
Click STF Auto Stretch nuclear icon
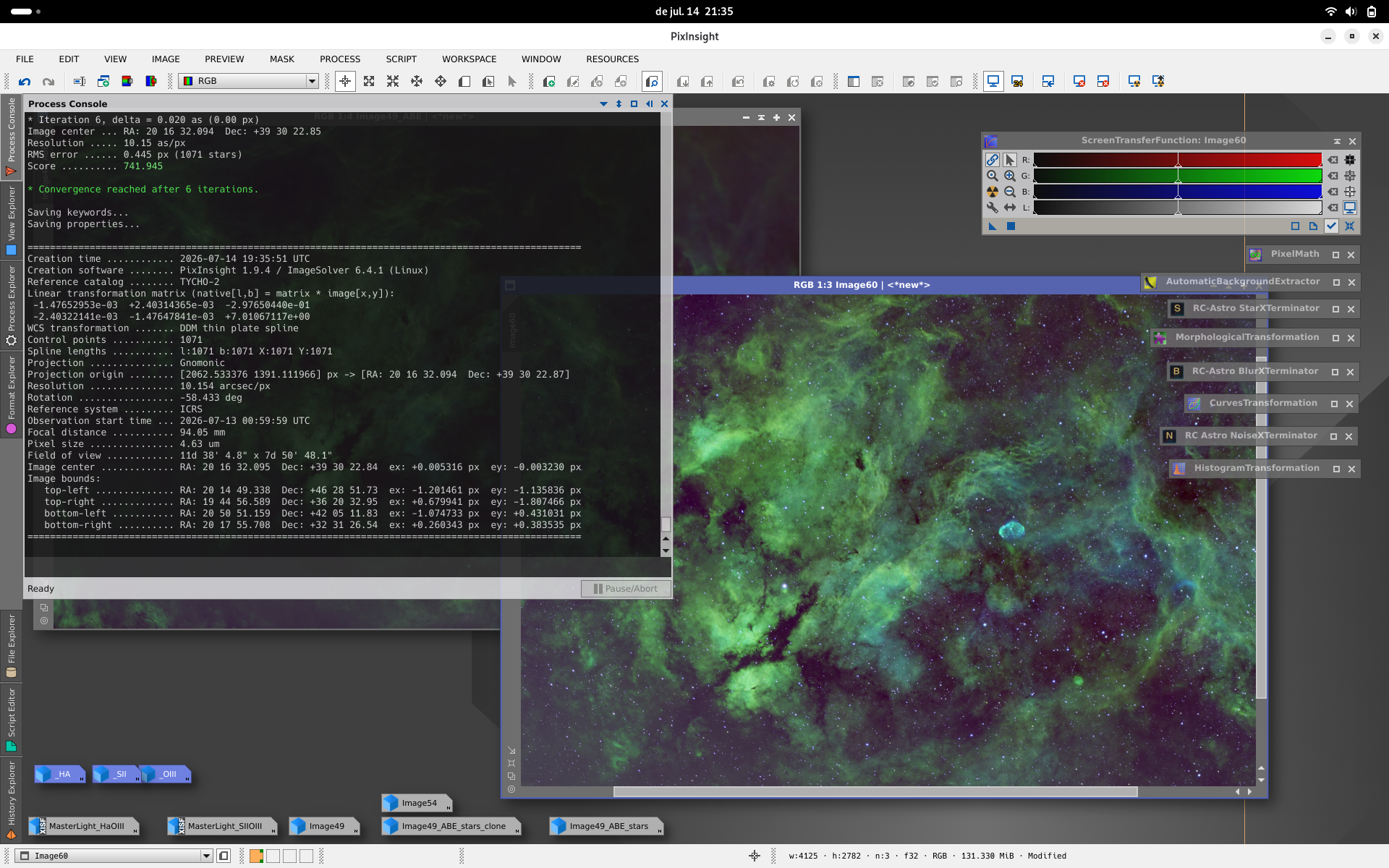click(992, 192)
